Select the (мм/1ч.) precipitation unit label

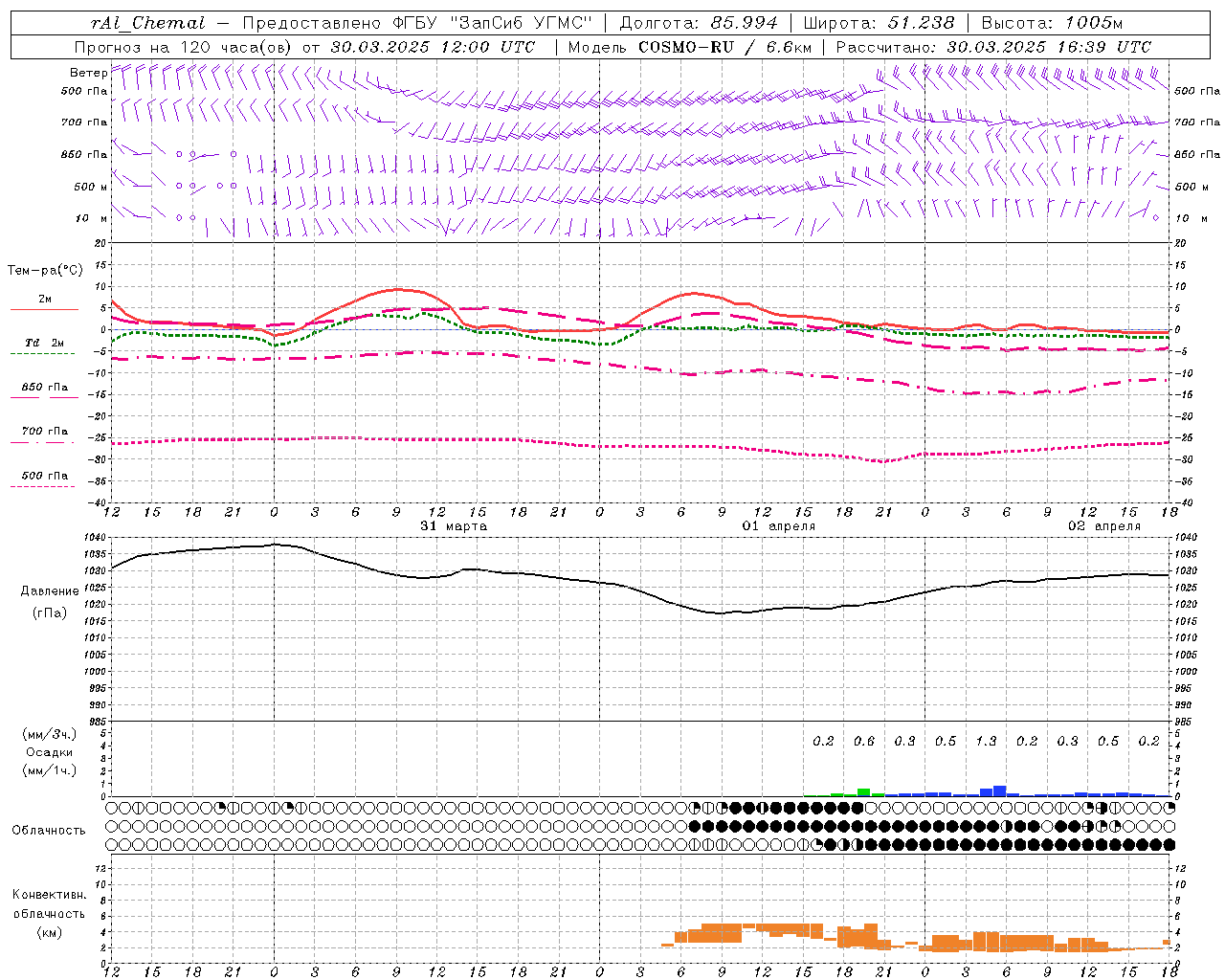[49, 770]
